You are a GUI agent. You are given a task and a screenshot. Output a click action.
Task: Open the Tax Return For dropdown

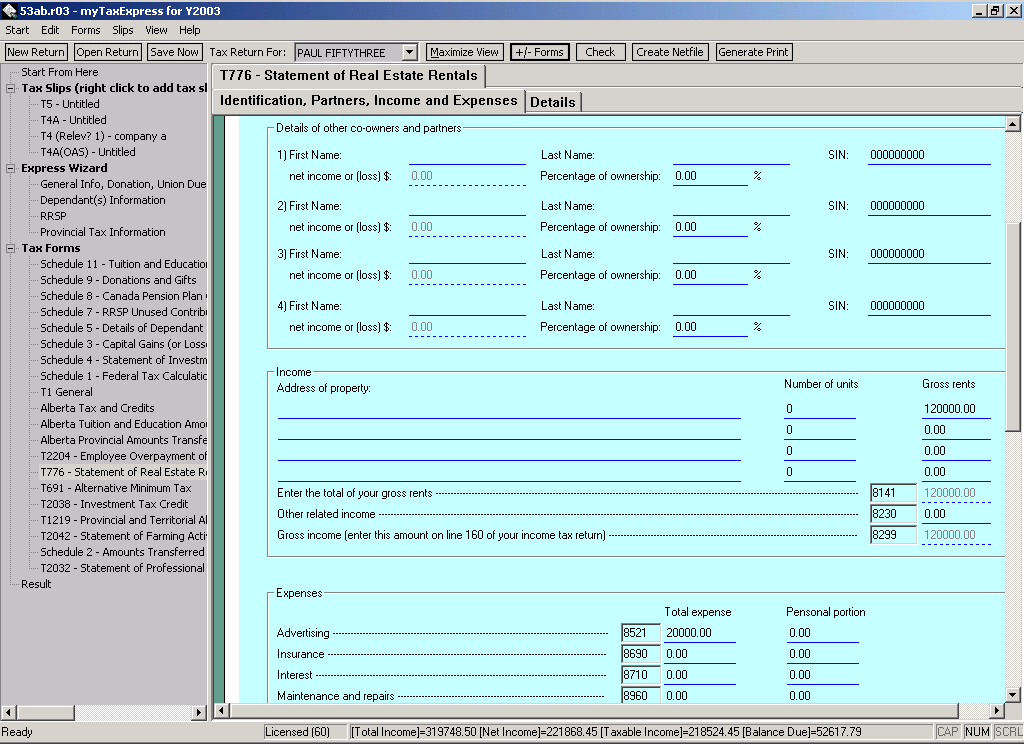click(409, 52)
